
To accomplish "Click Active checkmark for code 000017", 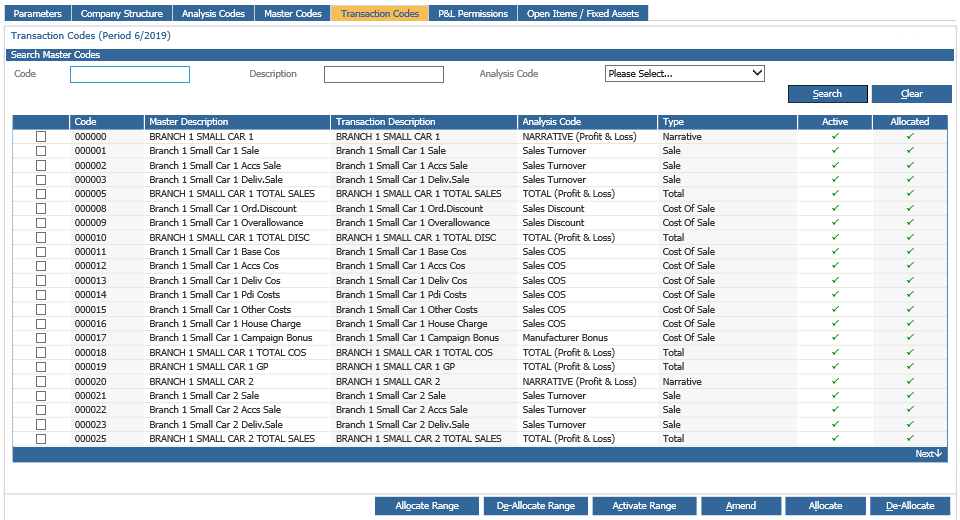I will click(x=835, y=338).
